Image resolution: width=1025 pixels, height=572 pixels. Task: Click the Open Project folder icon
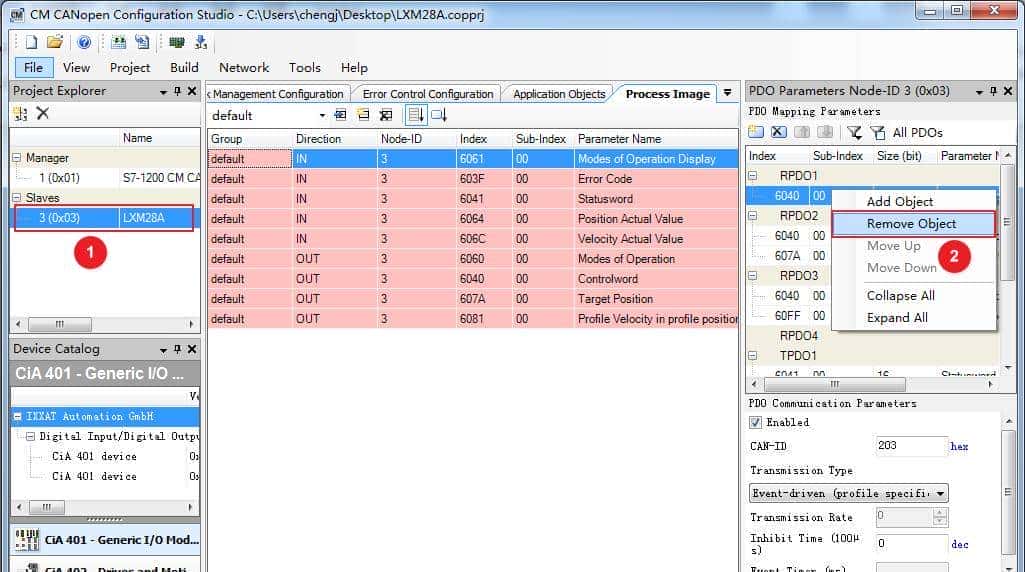tap(55, 42)
